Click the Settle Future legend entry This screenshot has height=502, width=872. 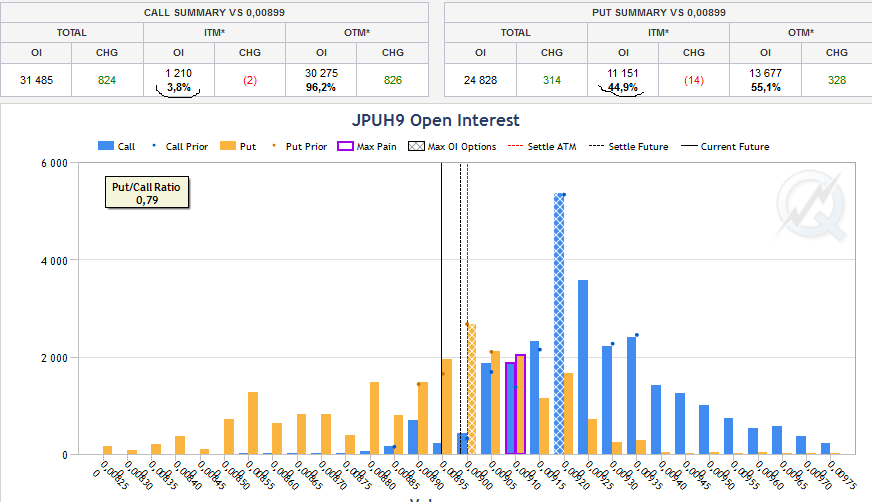tap(630, 146)
